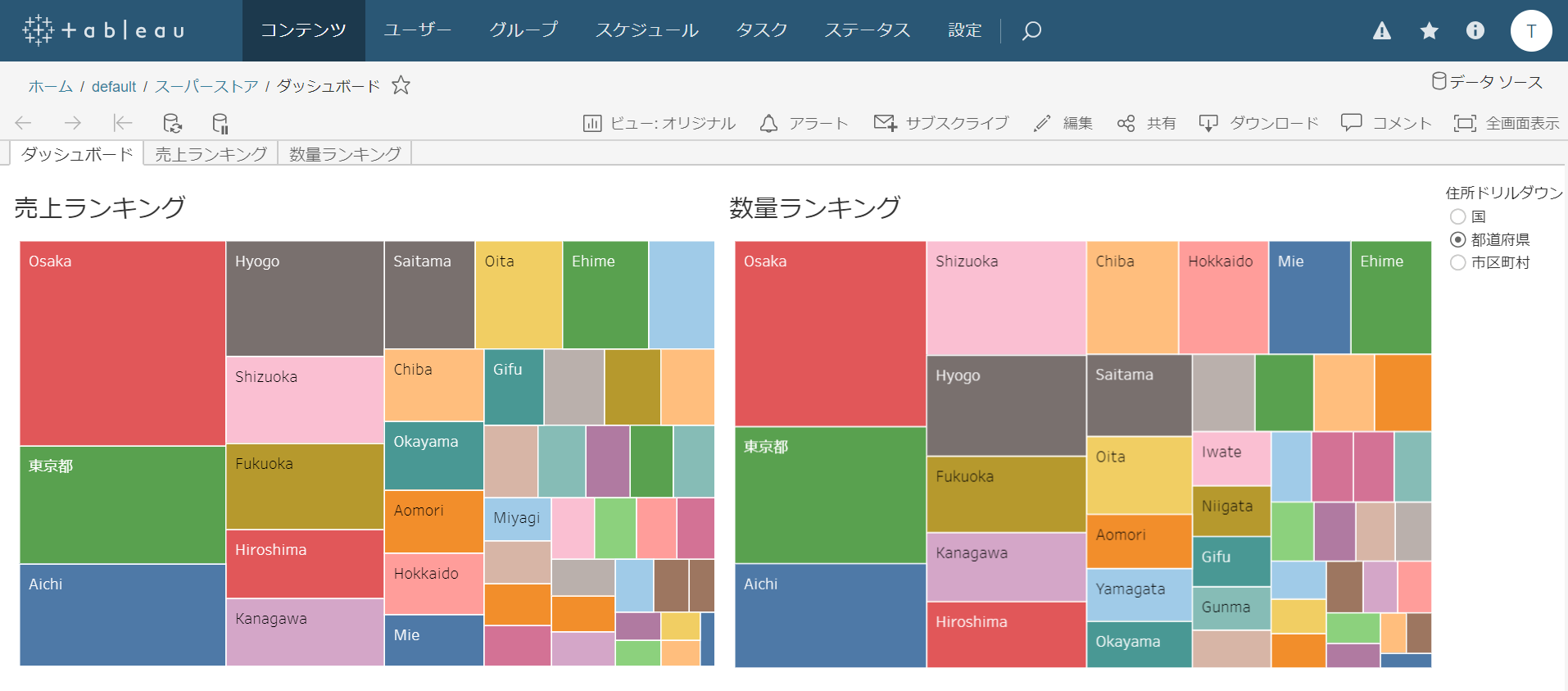The width and height of the screenshot is (1568, 691).
Task: Select 国 radio option
Action: pos(1458,216)
